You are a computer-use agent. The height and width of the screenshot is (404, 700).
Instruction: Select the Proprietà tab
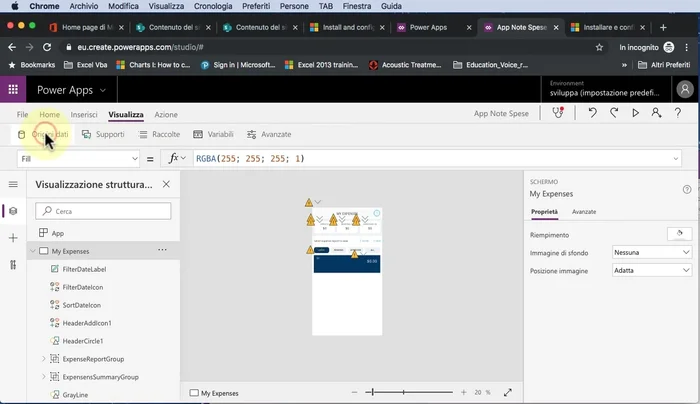pyautogui.click(x=544, y=212)
